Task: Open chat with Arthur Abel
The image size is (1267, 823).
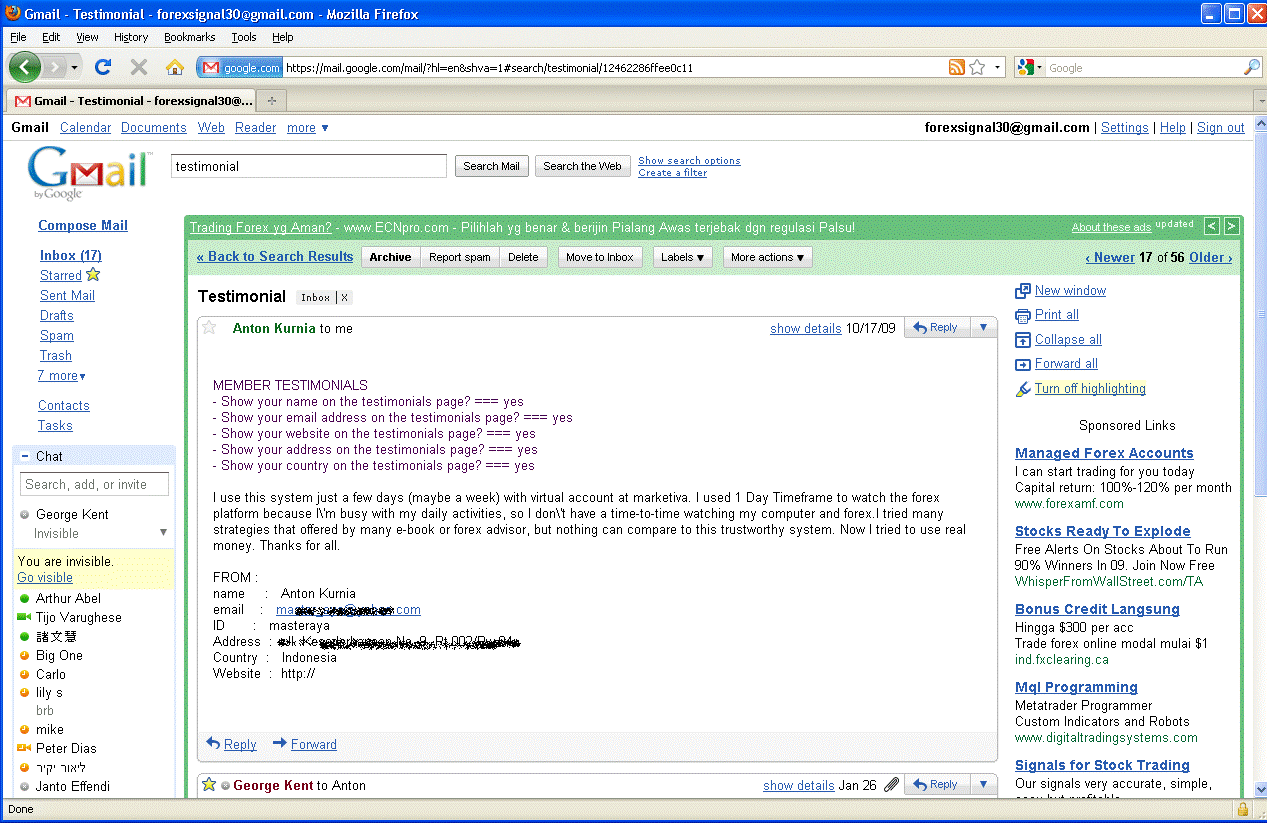Action: click(x=68, y=598)
